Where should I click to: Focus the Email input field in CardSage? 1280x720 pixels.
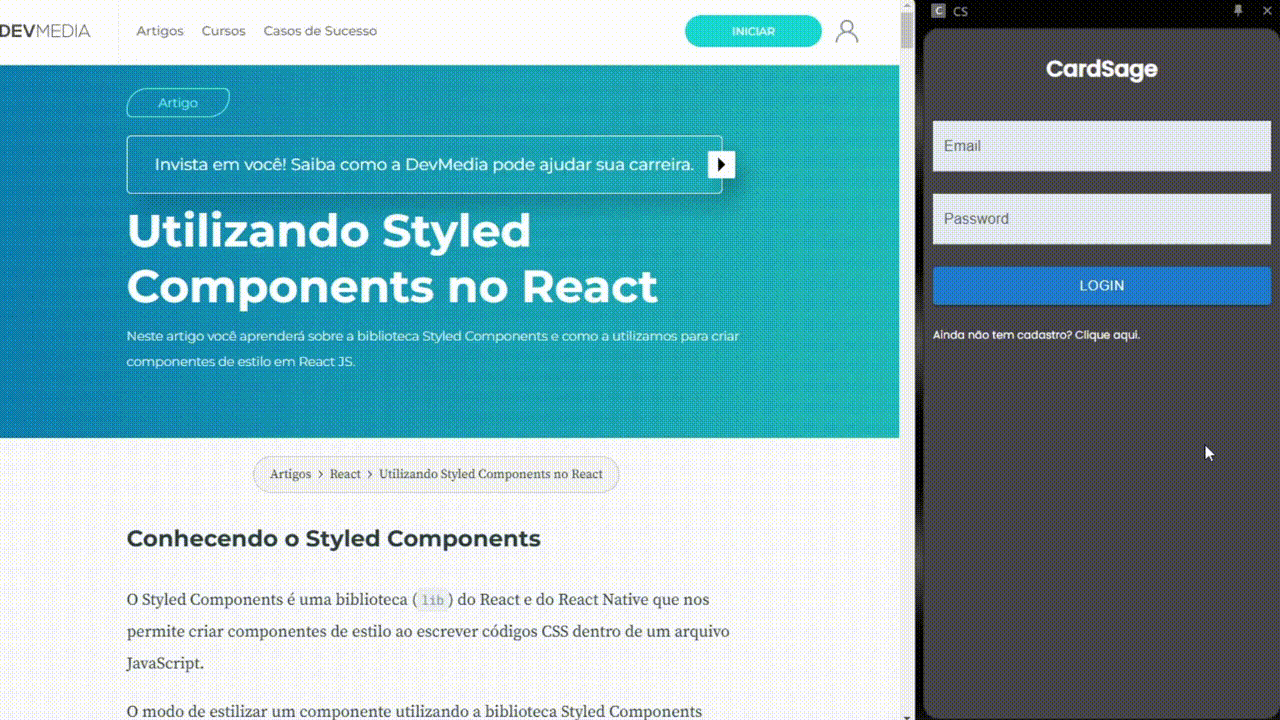(1102, 146)
